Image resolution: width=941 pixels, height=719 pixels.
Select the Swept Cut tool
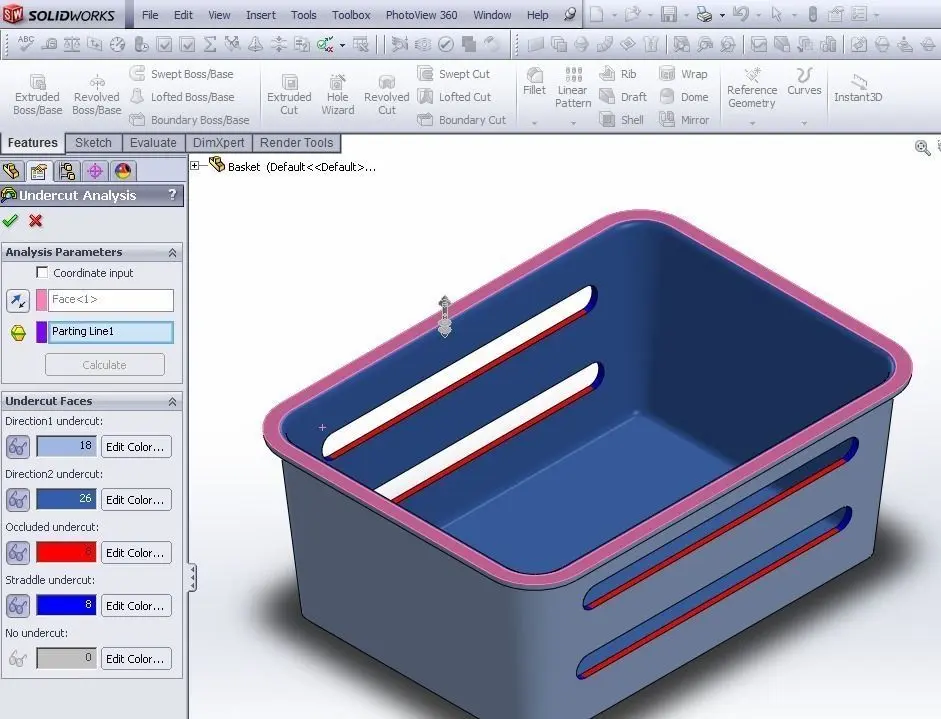454,74
